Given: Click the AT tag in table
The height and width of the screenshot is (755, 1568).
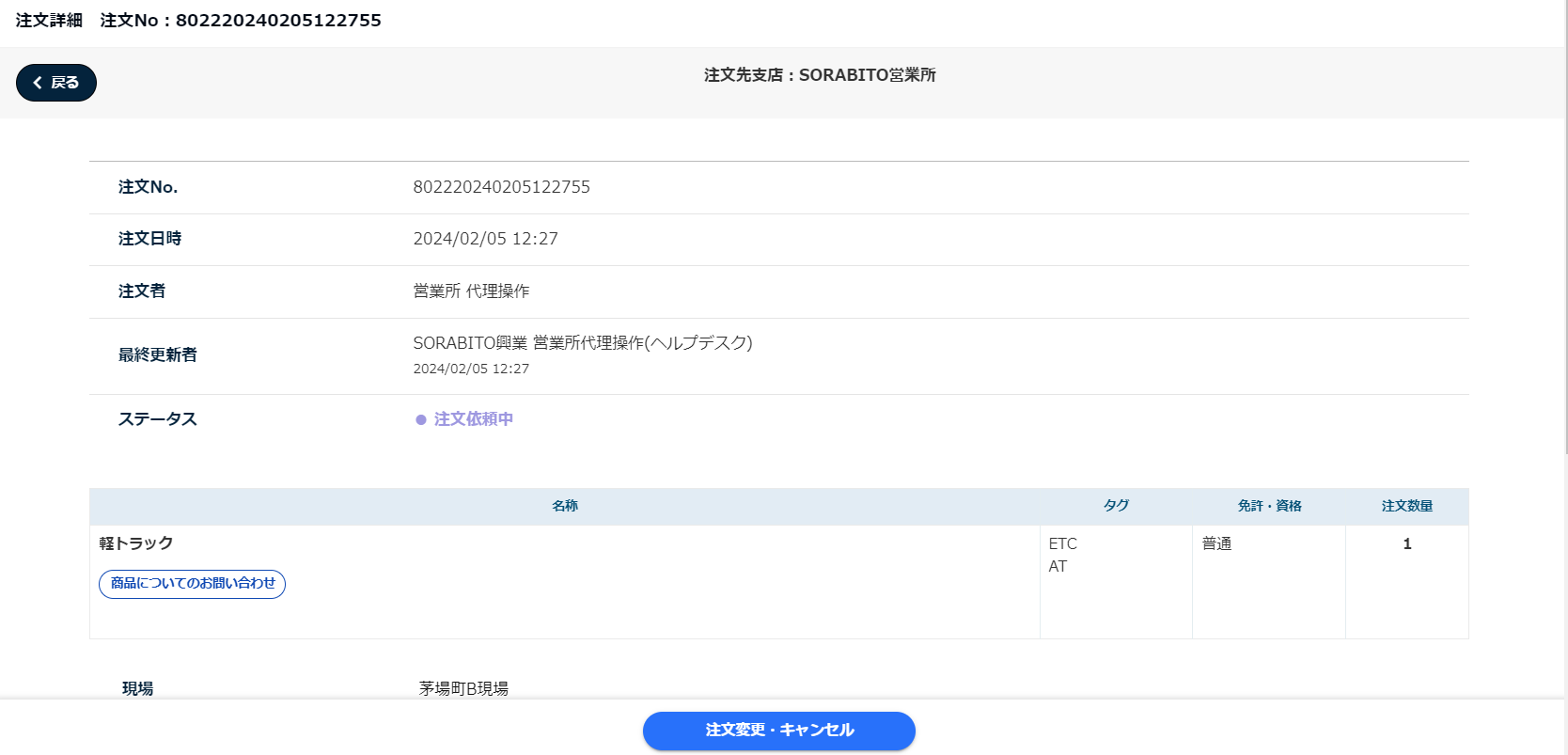Looking at the screenshot, I should pyautogui.click(x=1058, y=566).
